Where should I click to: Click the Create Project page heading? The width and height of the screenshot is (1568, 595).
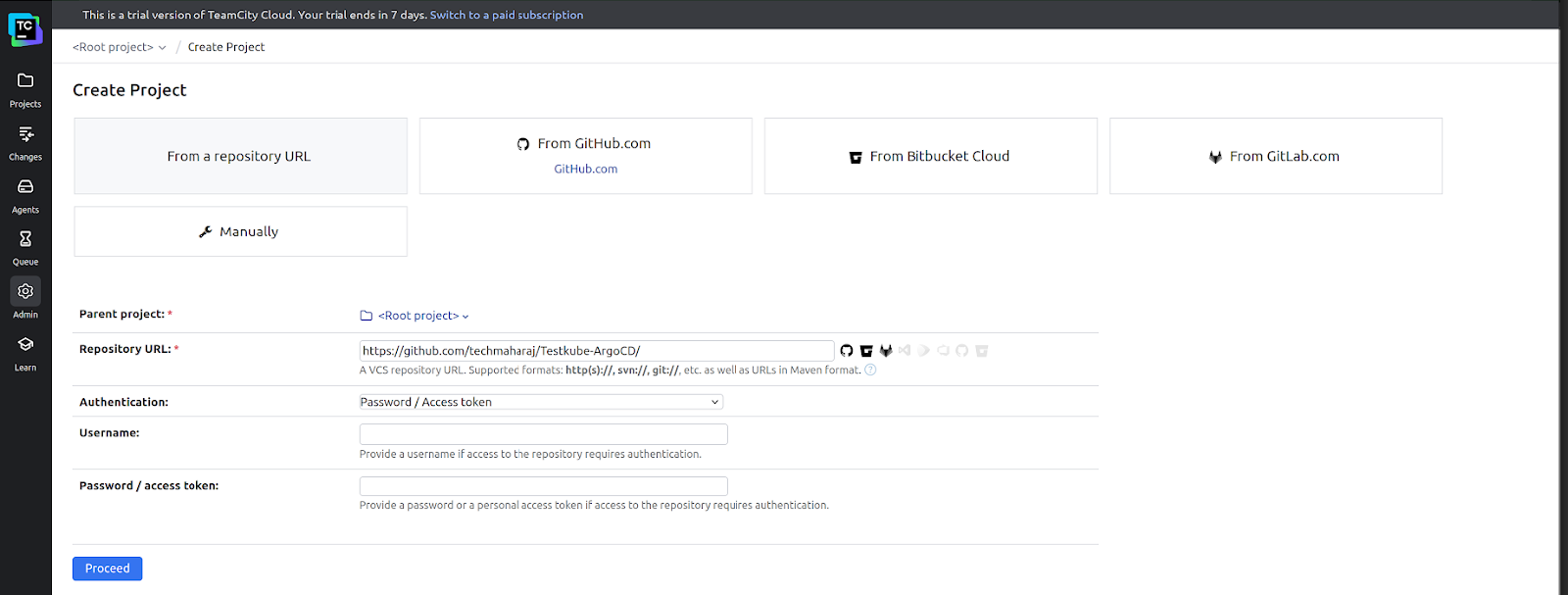129,90
